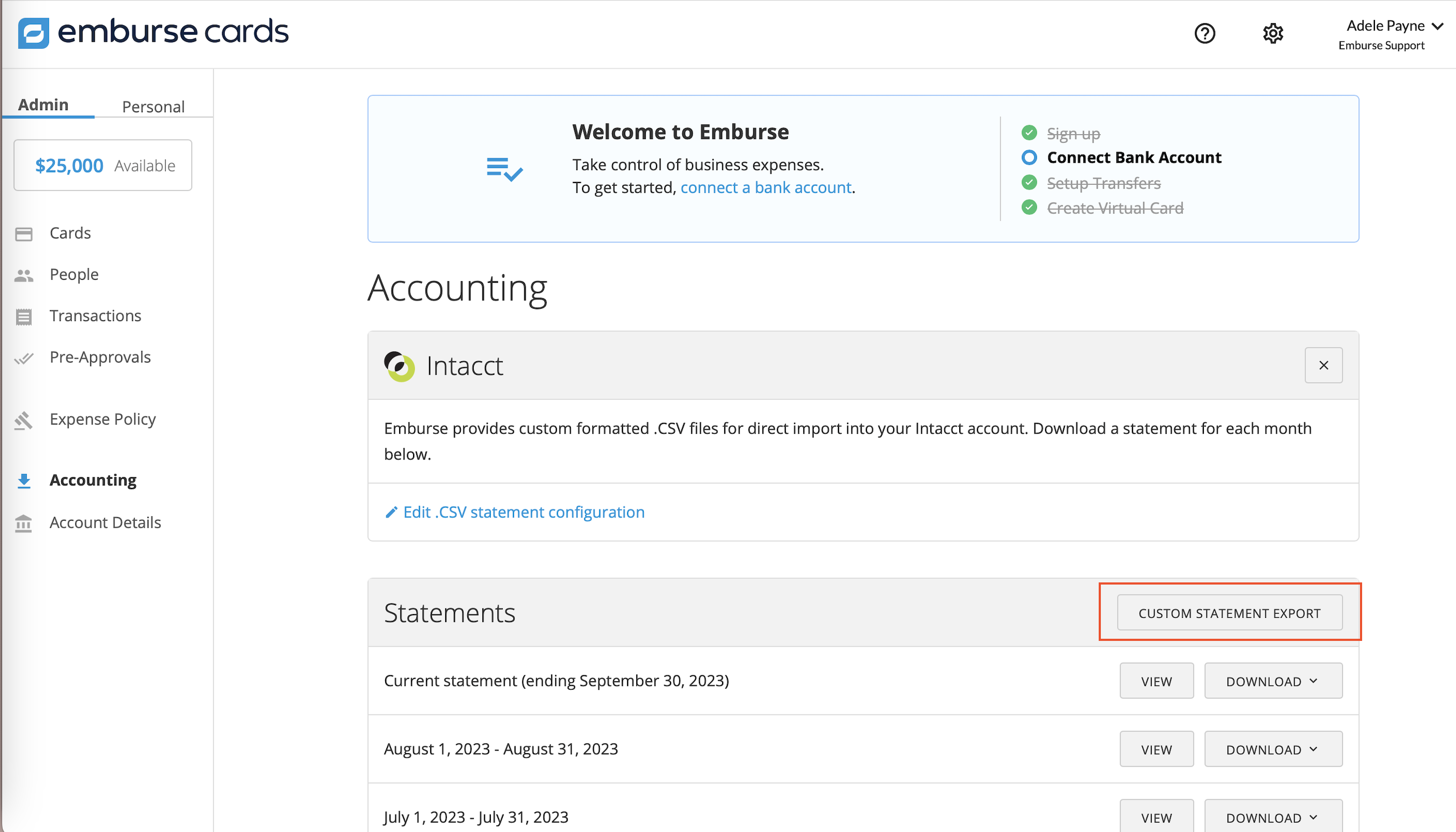Click the Connect Bank Account step

coord(1134,157)
